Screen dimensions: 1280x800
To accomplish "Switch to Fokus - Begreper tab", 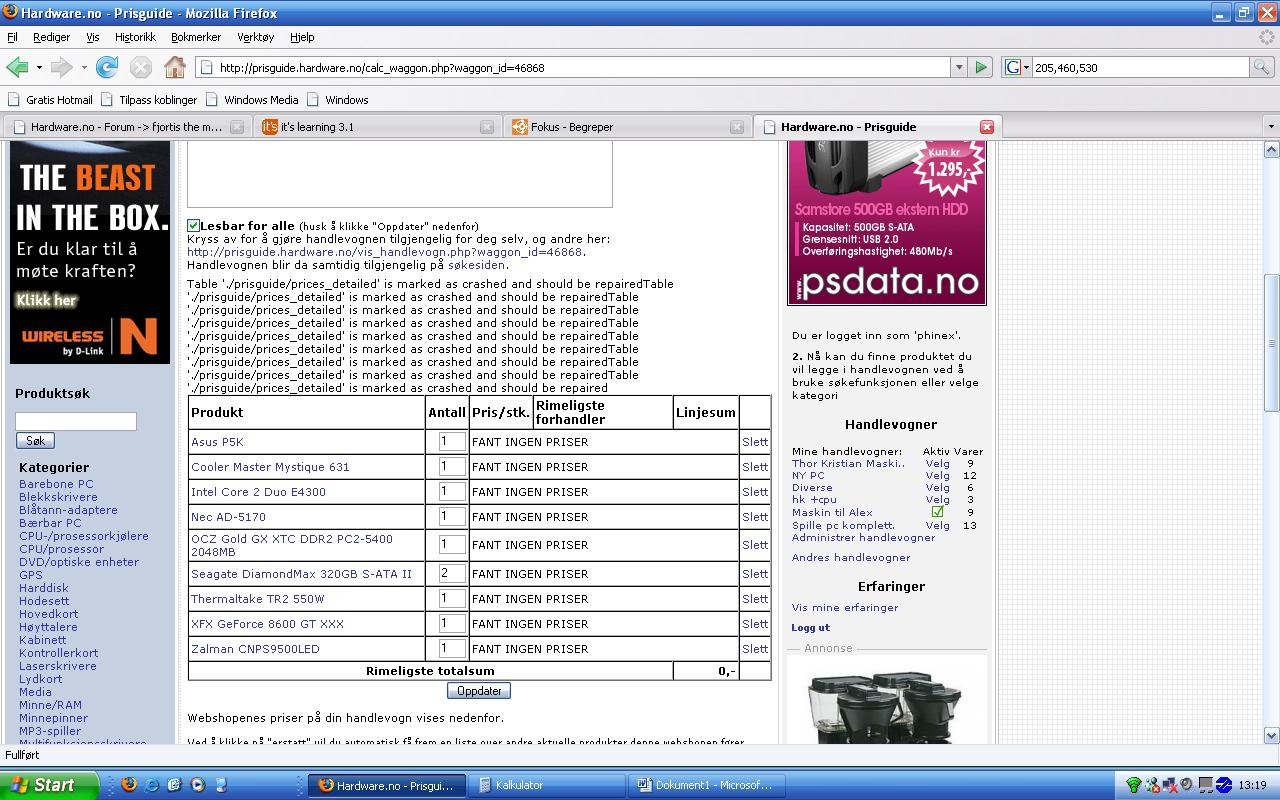I will (627, 127).
